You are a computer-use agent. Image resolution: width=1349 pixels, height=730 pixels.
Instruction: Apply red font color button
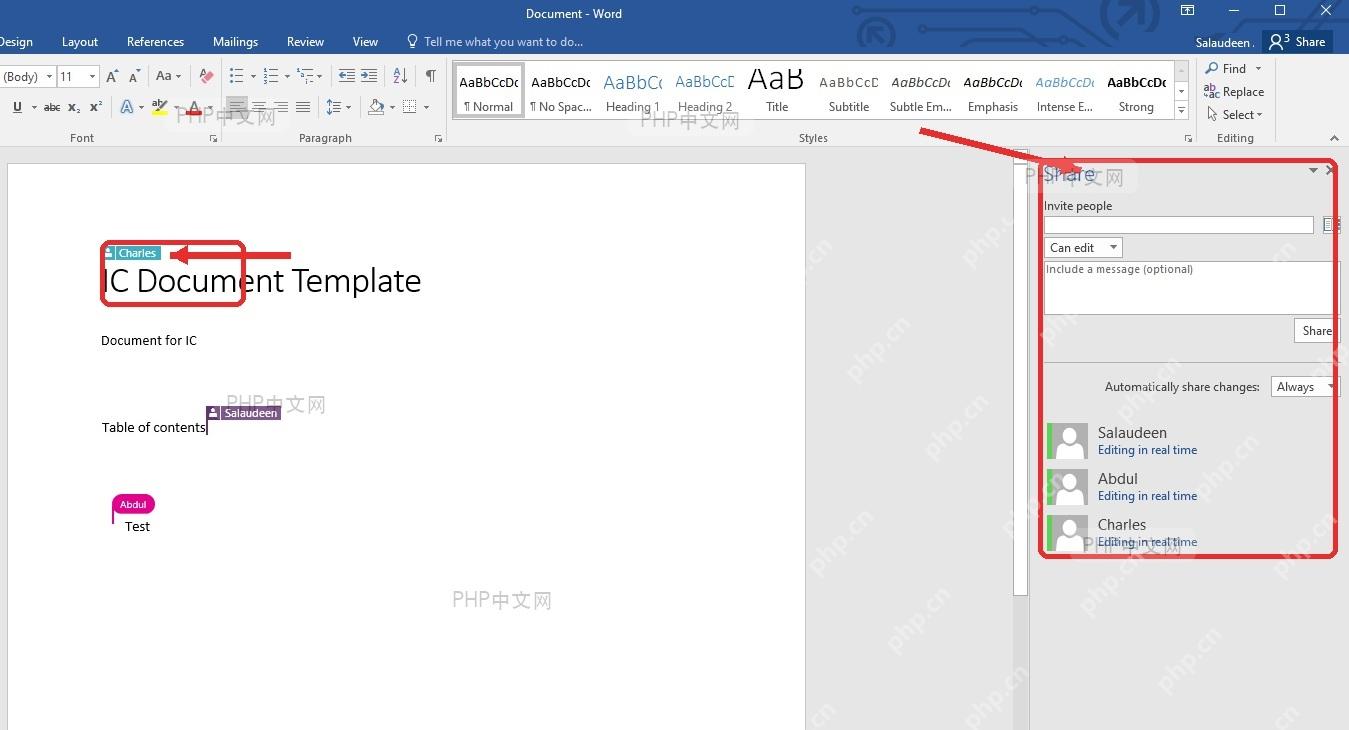point(194,107)
